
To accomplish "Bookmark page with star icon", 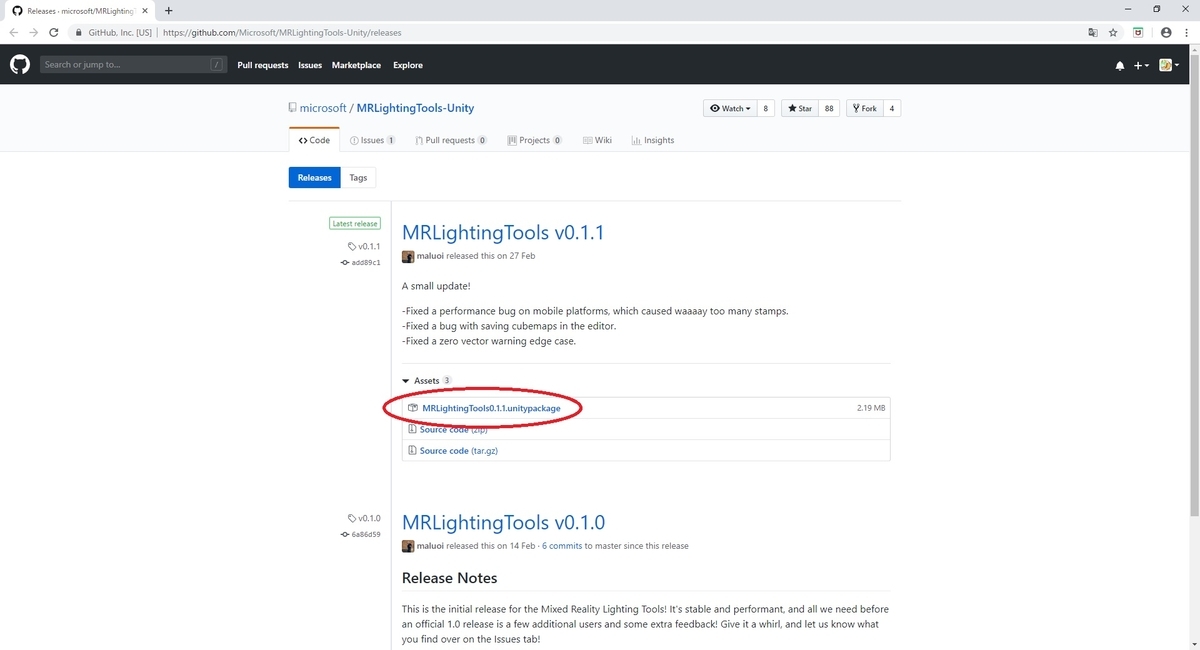I will (x=1113, y=32).
